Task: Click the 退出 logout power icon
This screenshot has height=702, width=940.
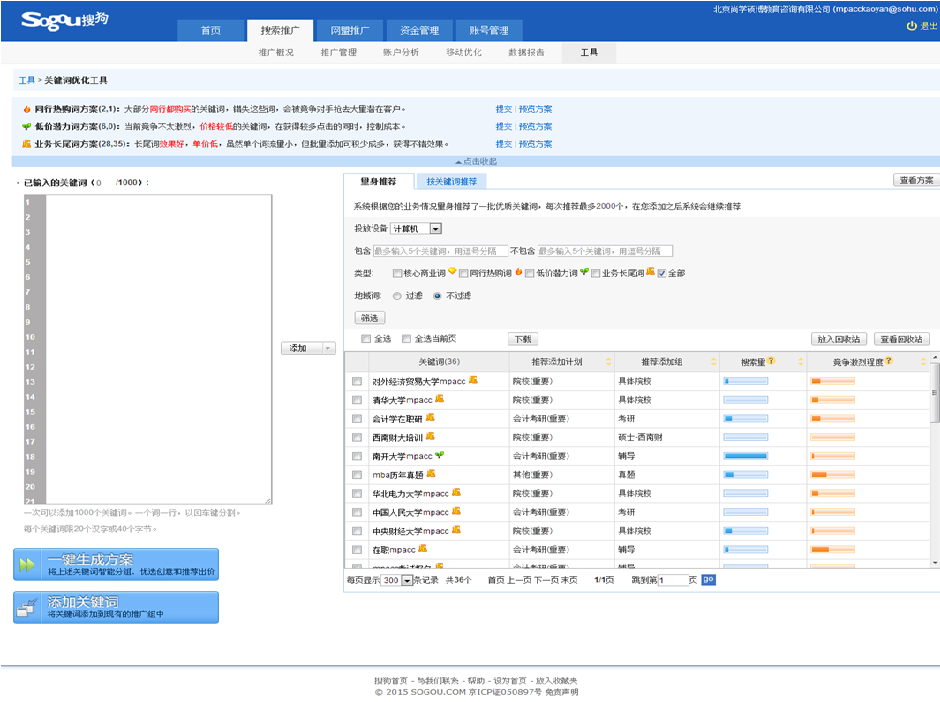Action: [909, 26]
